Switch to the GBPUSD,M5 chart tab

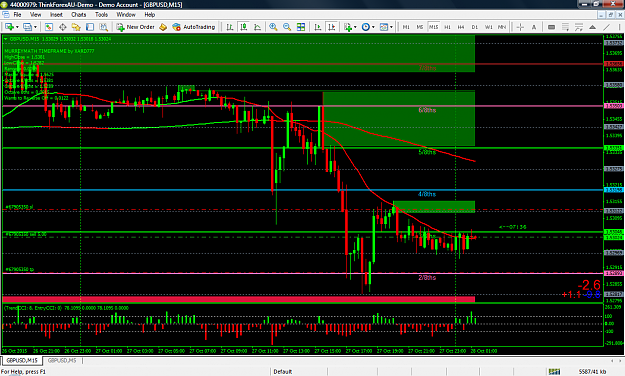[62, 360]
